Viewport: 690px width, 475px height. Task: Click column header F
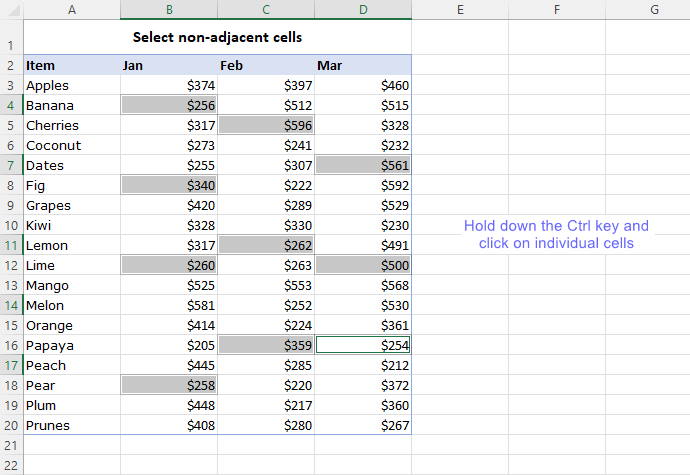click(x=556, y=9)
